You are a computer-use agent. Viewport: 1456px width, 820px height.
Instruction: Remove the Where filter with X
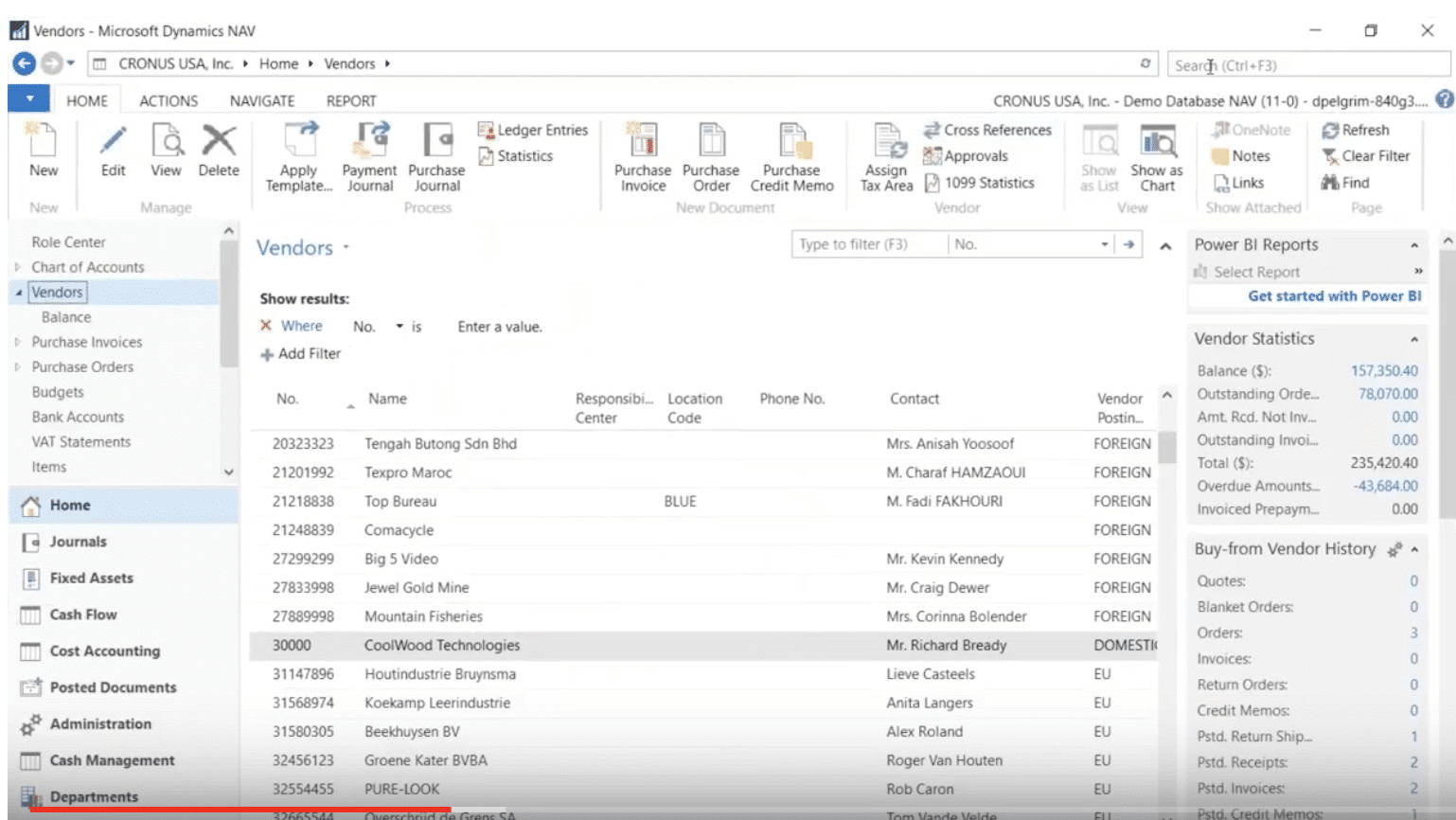(266, 326)
